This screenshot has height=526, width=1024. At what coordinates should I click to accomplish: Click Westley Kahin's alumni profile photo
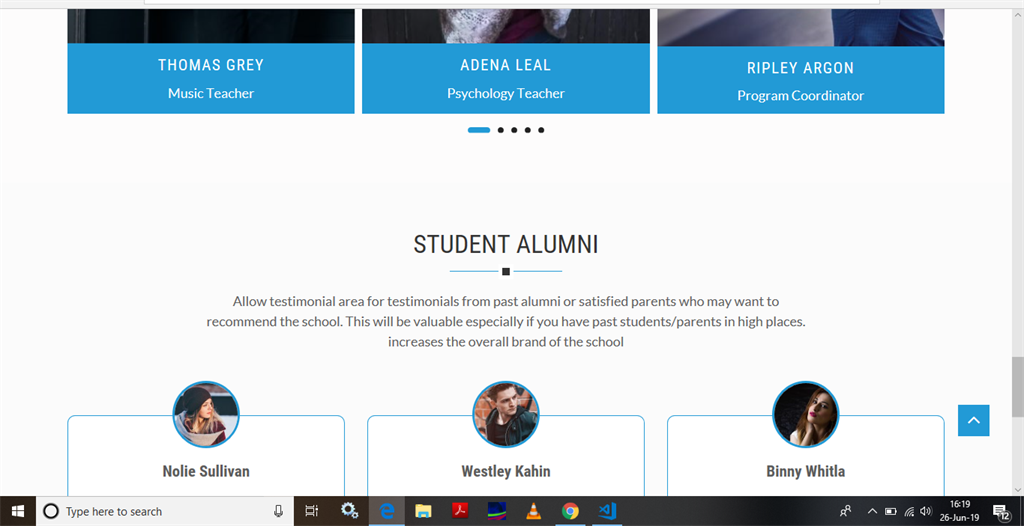506,414
